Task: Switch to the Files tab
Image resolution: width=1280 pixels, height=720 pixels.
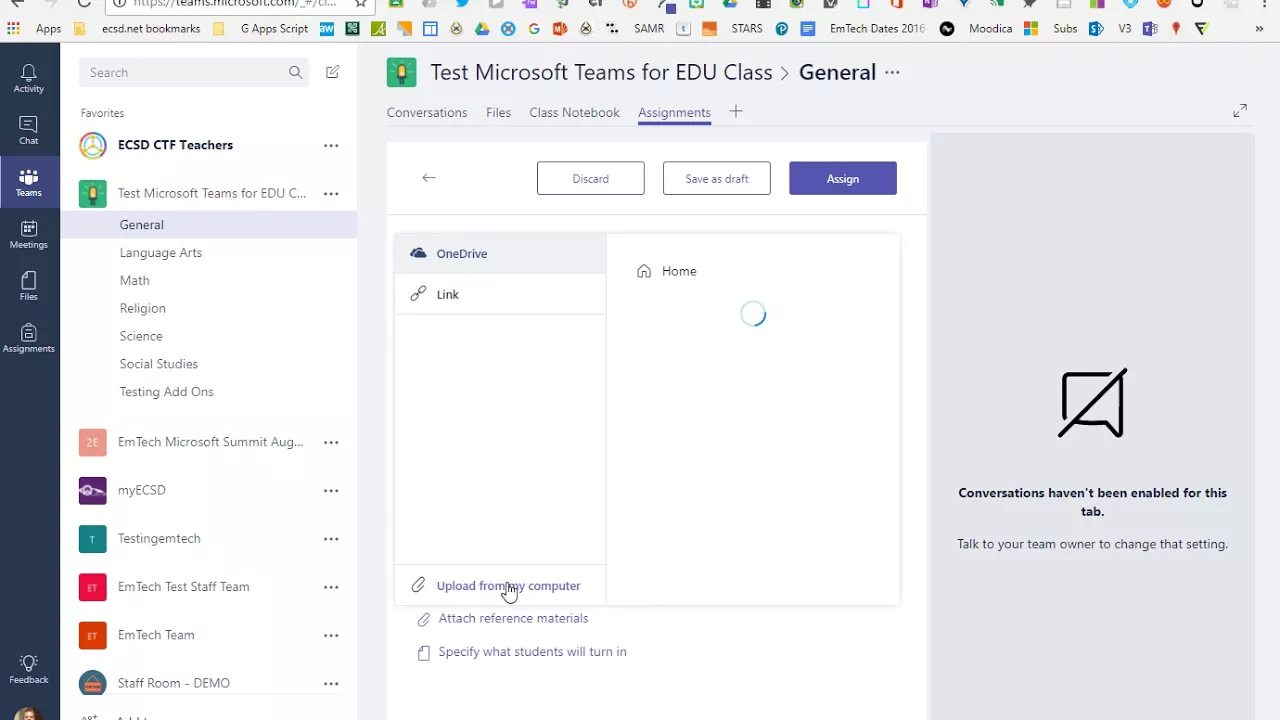Action: 499,112
